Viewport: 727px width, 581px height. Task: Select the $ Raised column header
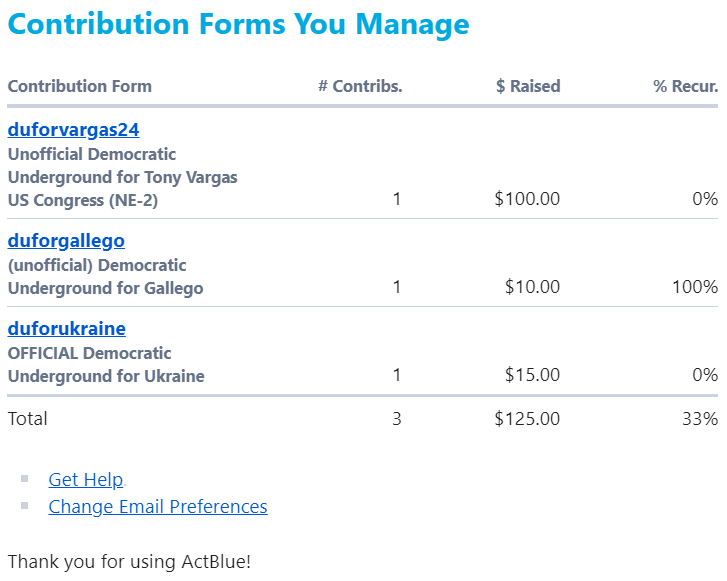528,86
